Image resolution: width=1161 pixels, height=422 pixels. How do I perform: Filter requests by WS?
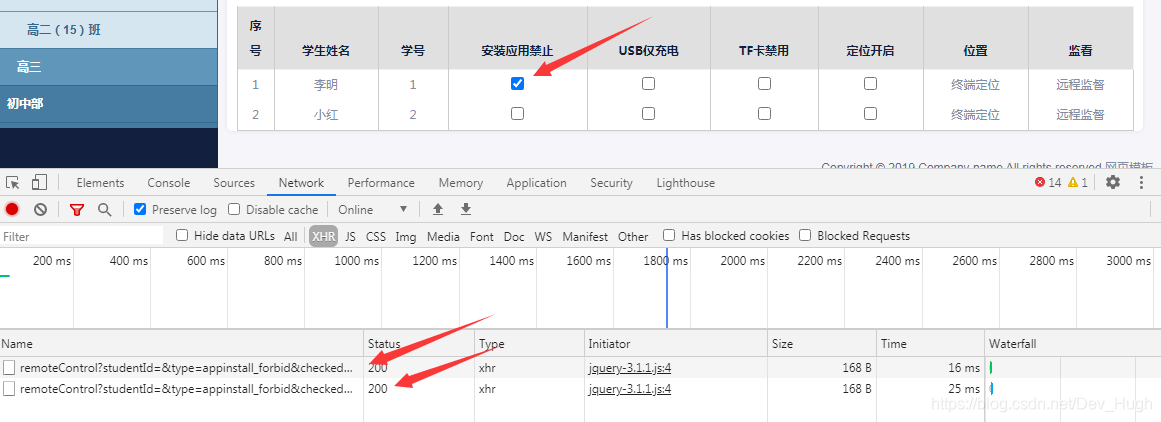click(543, 237)
